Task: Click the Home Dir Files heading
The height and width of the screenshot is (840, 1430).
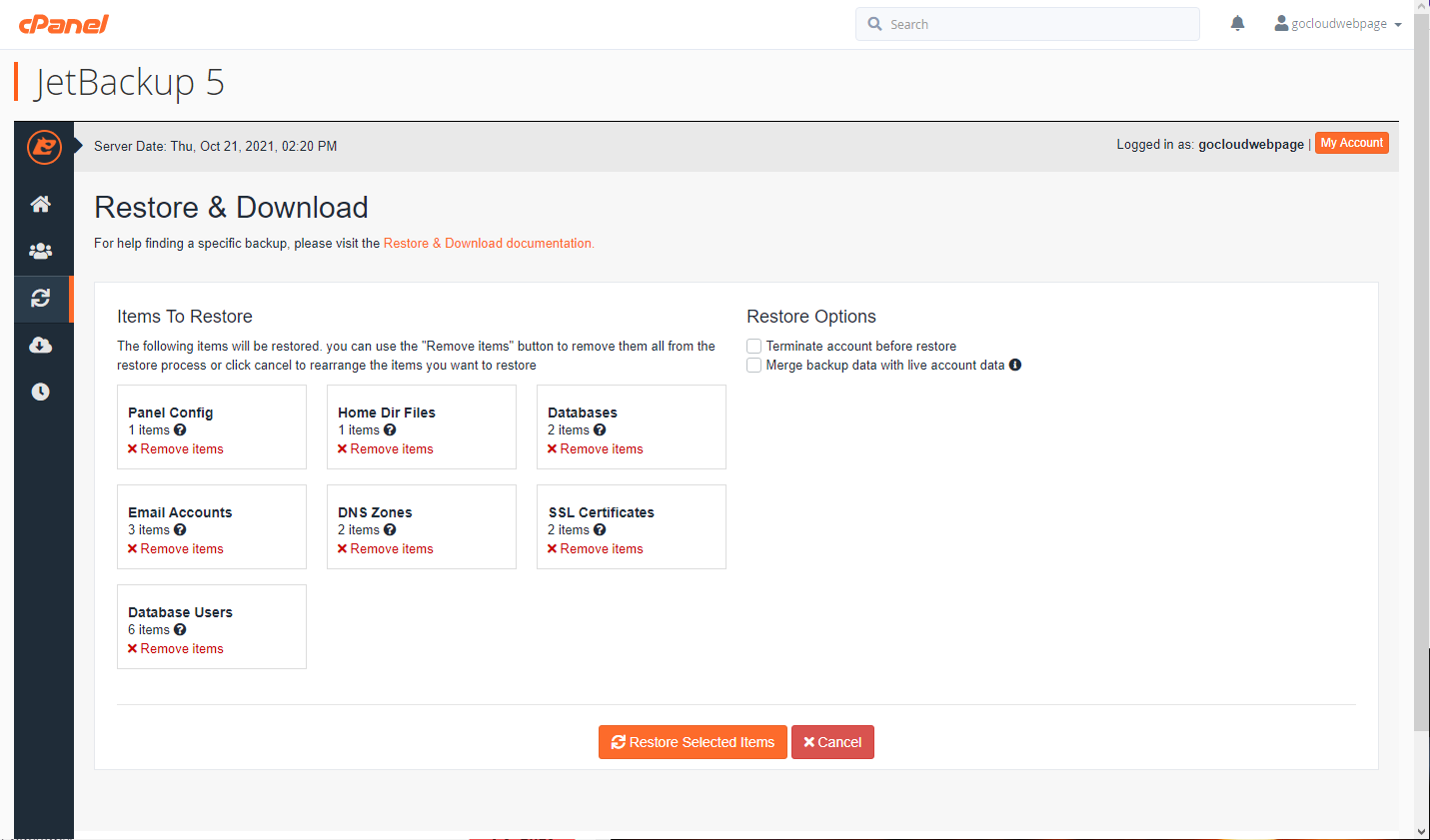Action: [x=387, y=413]
